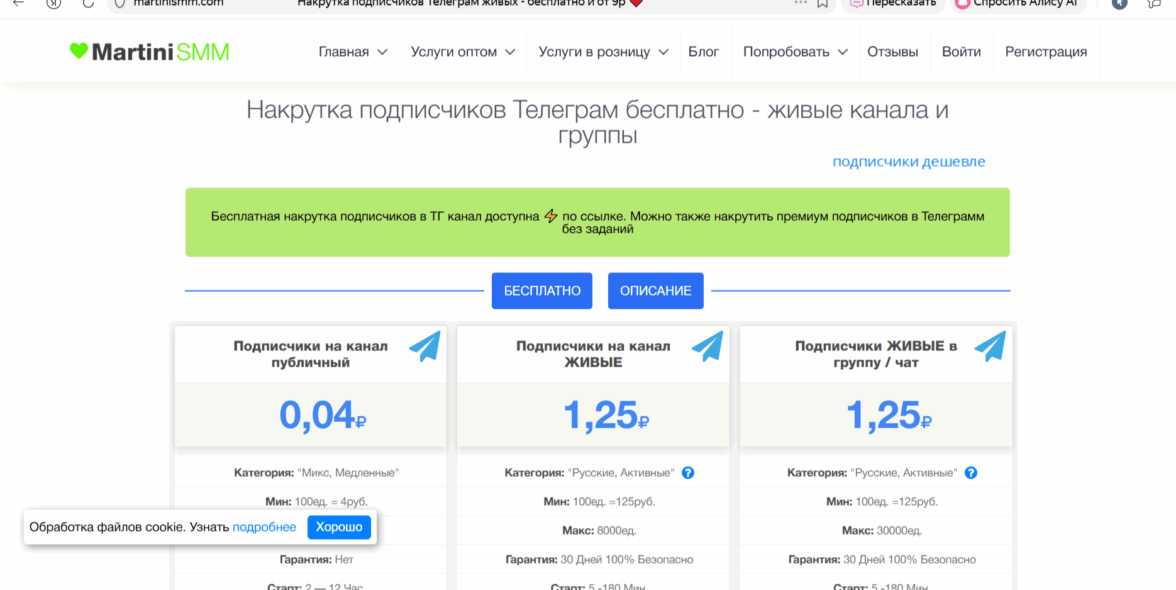Click the category help icon on группу / чат card
Screen dimensions: 1176x590
tap(970, 473)
